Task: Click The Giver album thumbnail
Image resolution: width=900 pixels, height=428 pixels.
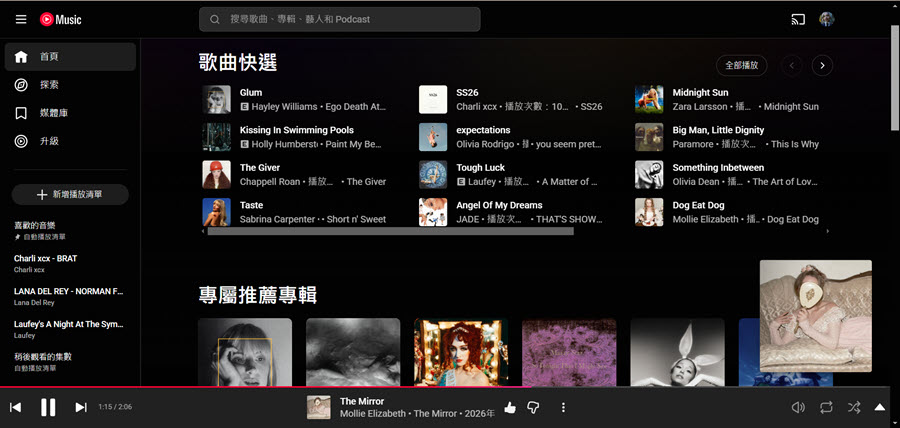Action: 216,174
